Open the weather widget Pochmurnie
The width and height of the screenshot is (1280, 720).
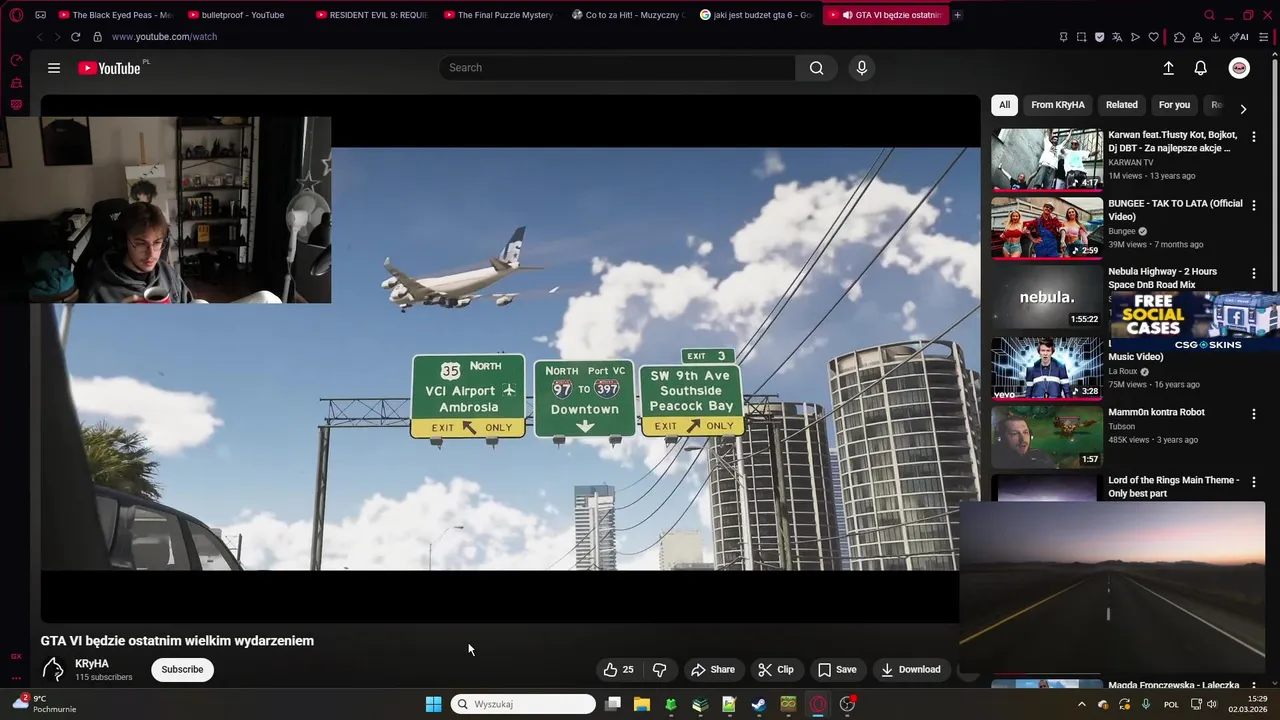(x=44, y=704)
